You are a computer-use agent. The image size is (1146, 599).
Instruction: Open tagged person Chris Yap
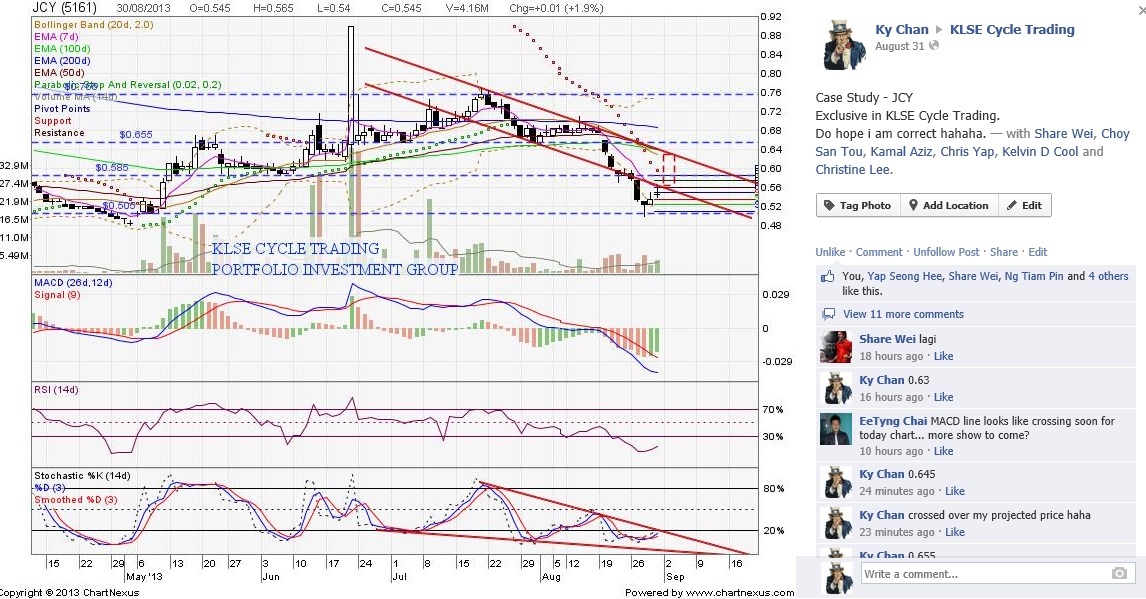pos(968,152)
